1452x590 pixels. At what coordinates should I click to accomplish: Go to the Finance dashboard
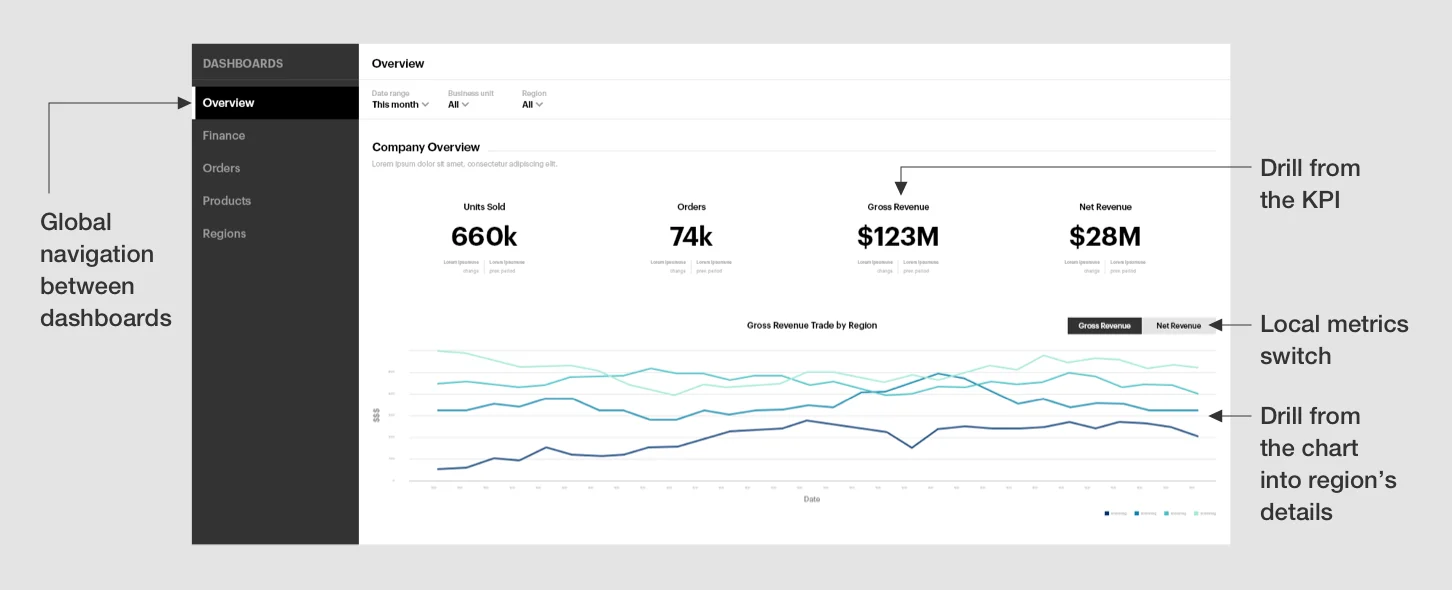275,136
